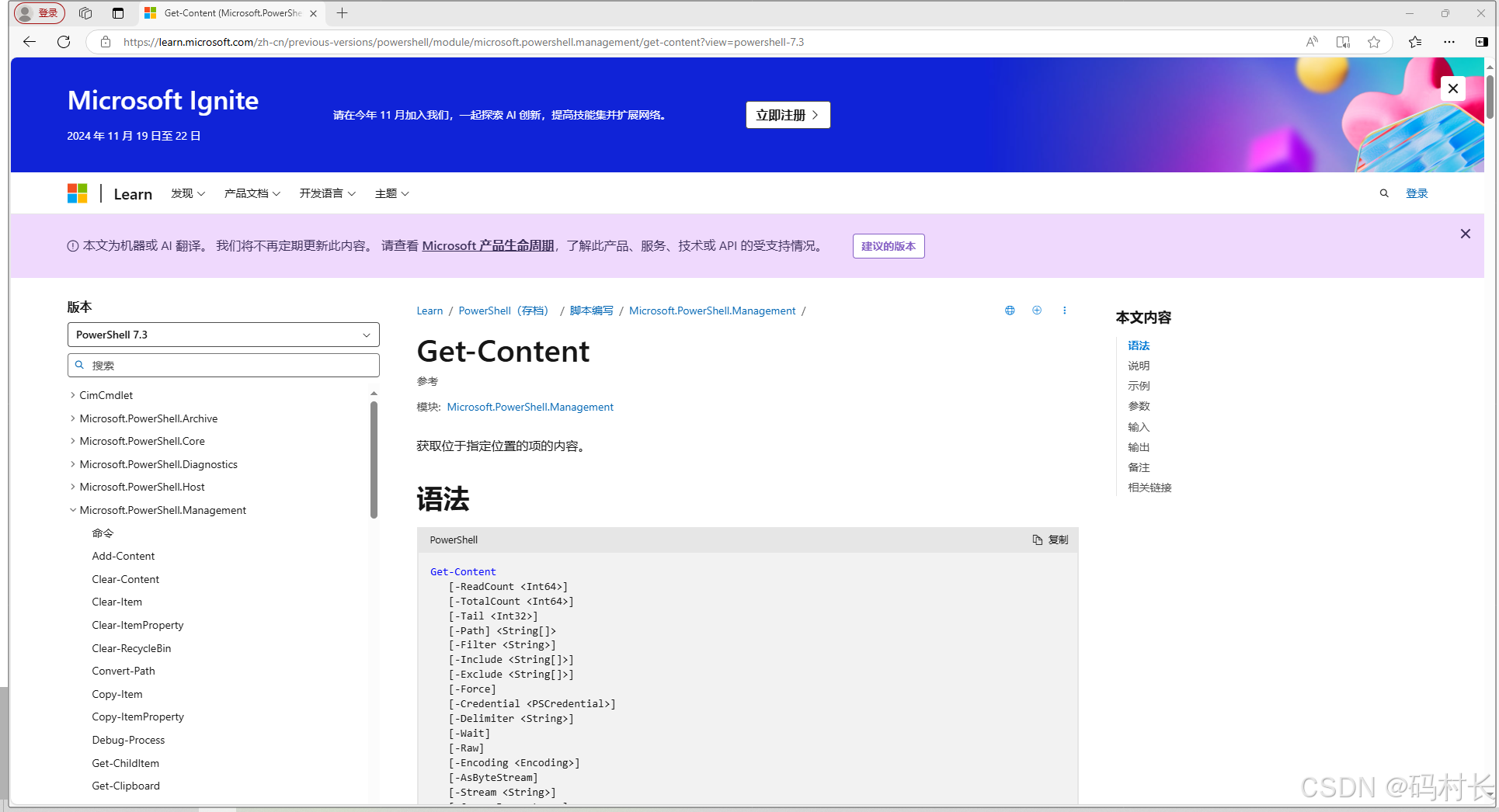Click the page vertical scrollbar thumb

1490,97
